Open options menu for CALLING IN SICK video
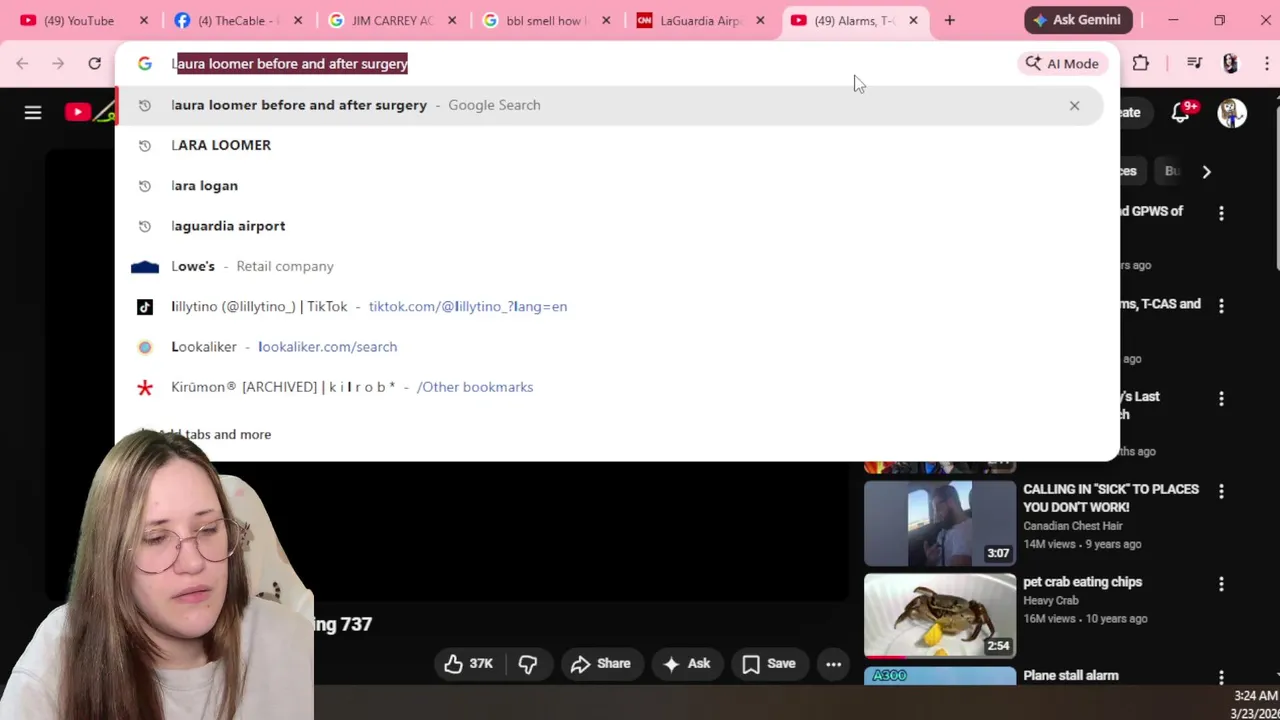This screenshot has width=1280, height=720. [x=1221, y=491]
